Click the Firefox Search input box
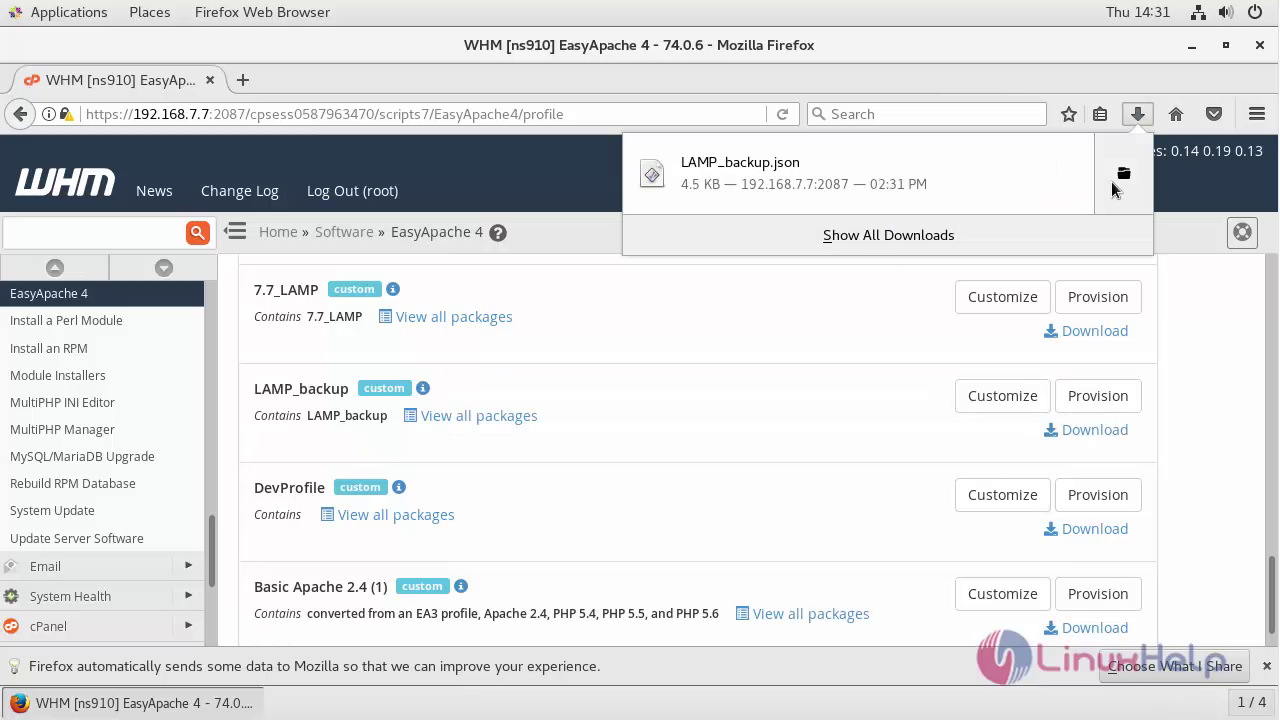1280x720 pixels. 926,114
